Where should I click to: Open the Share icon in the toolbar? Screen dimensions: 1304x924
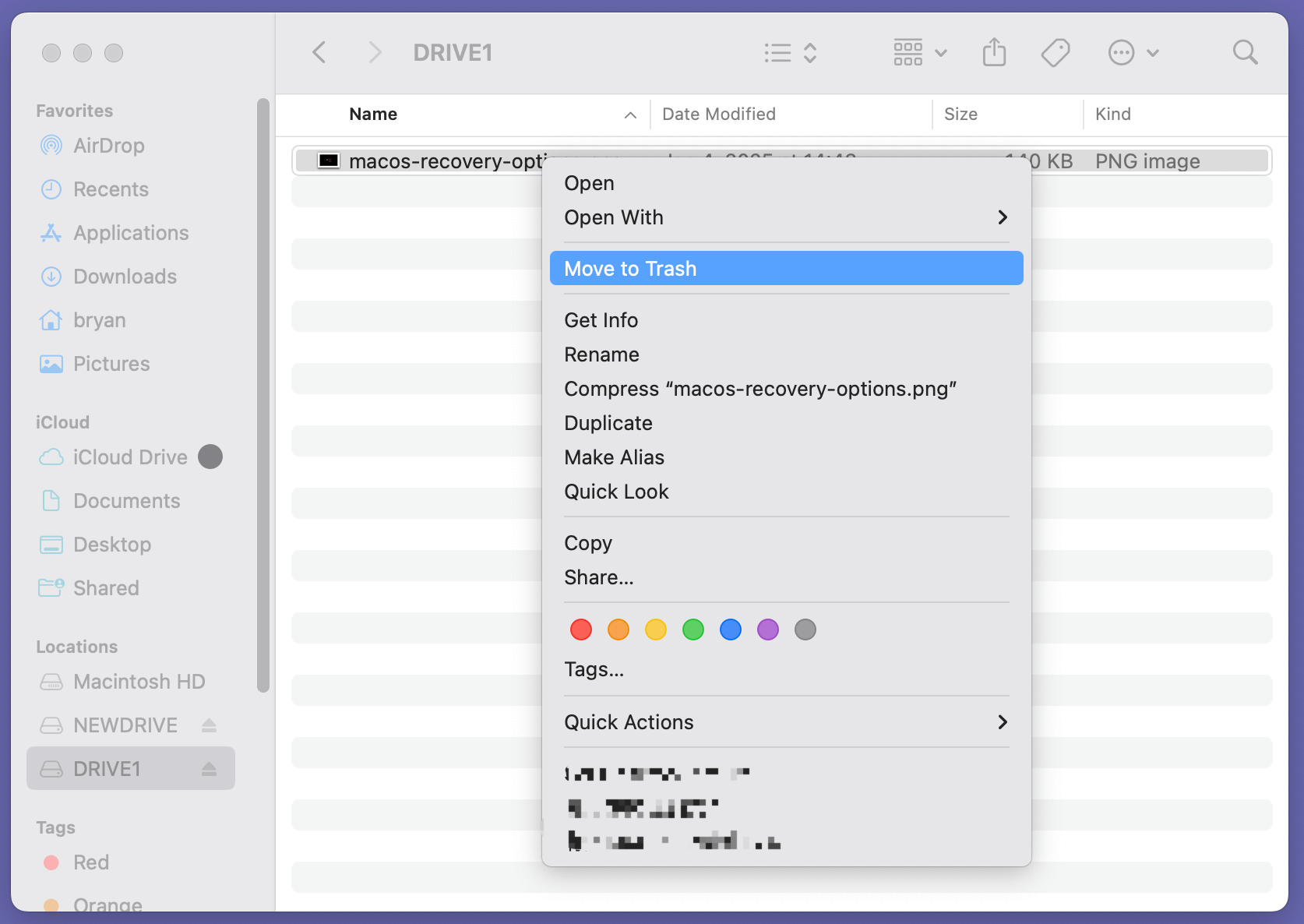pyautogui.click(x=994, y=52)
